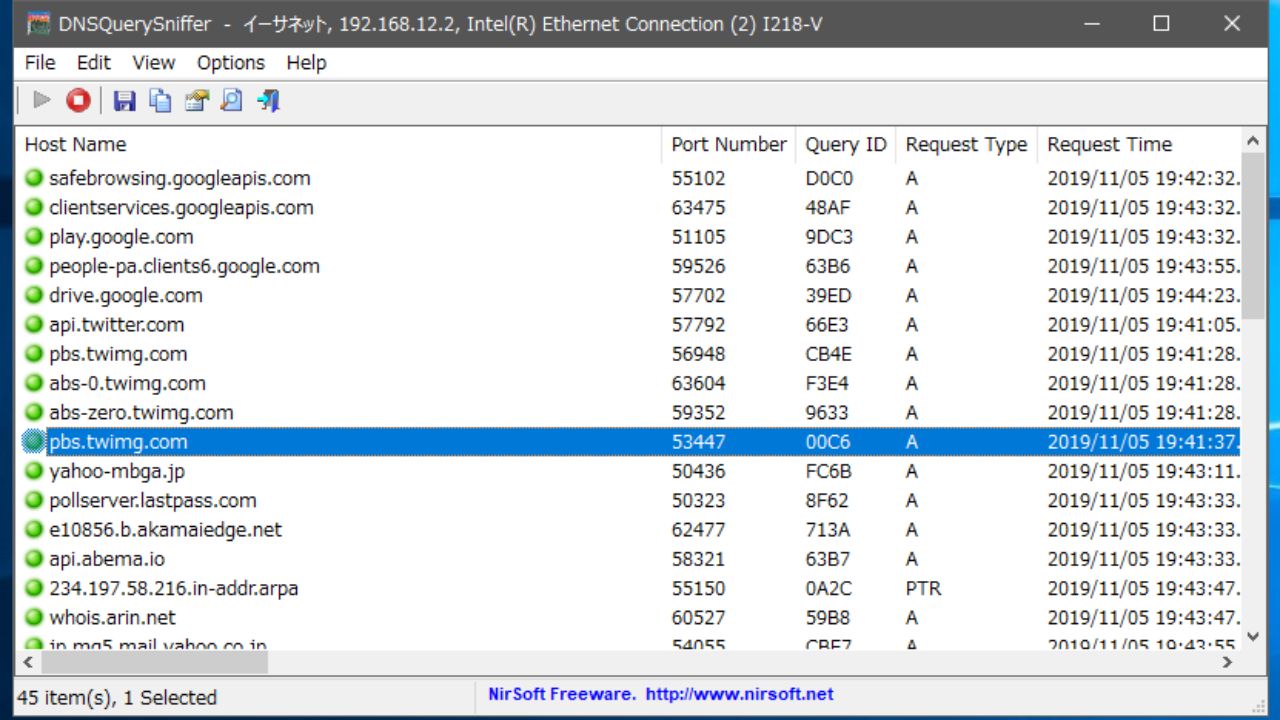
Task: Click the vertical scrollbar down arrow
Action: (1253, 637)
